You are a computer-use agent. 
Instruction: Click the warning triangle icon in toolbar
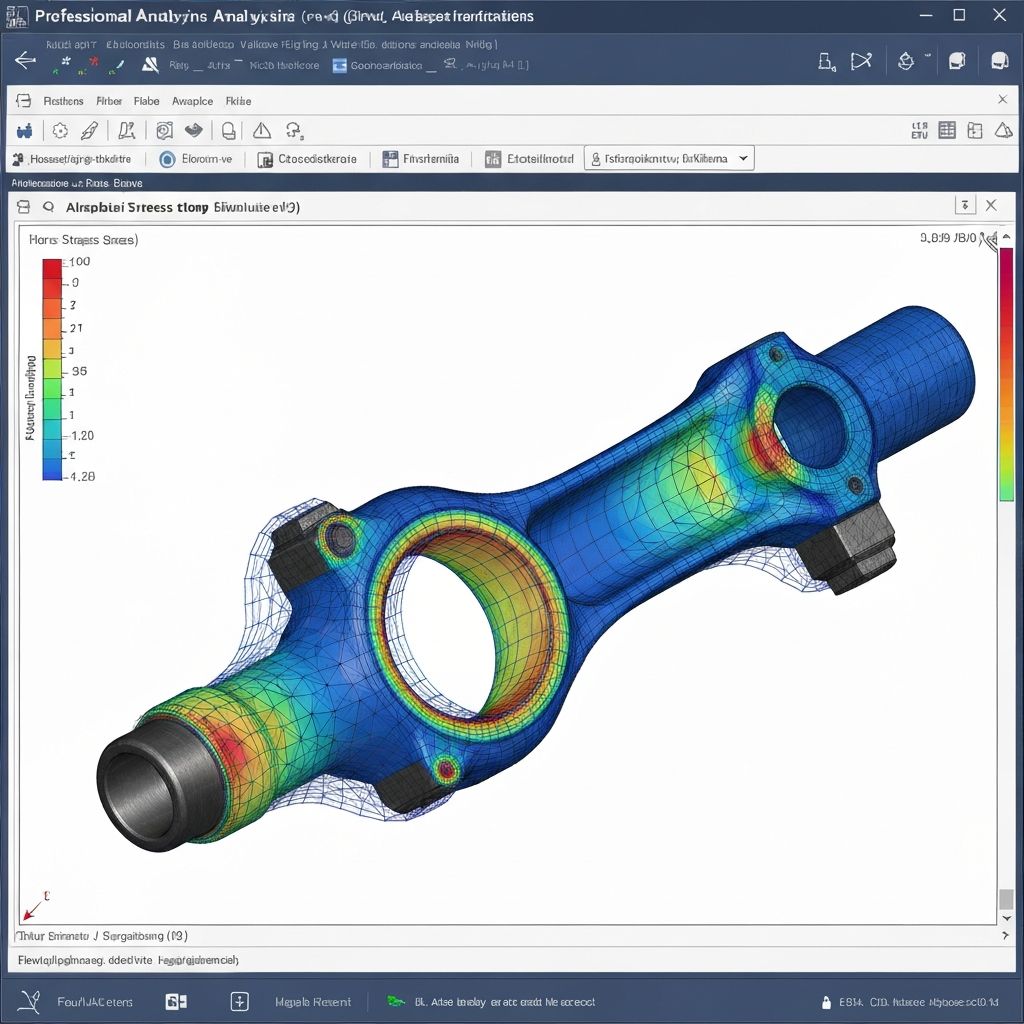click(x=262, y=130)
